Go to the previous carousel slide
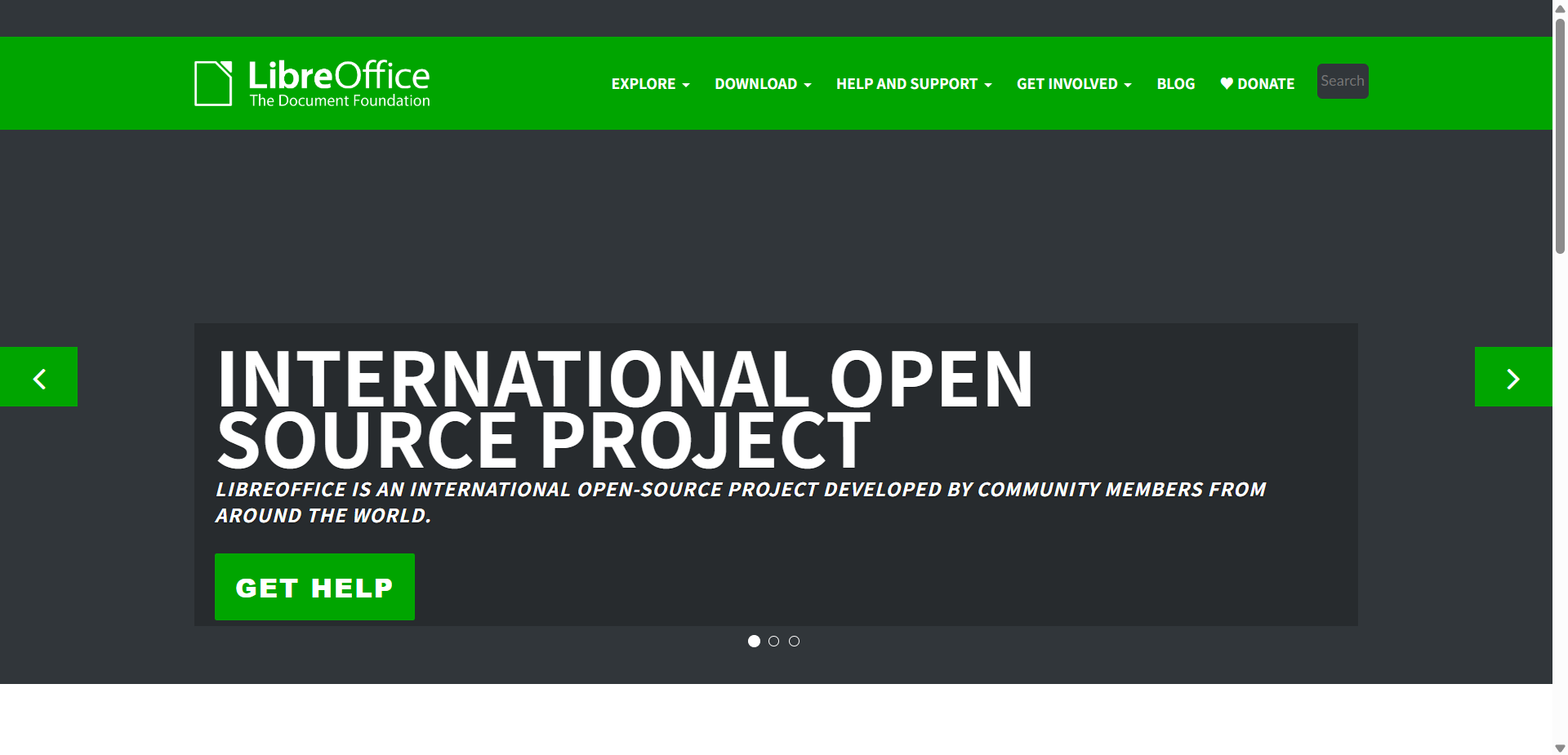 coord(38,377)
